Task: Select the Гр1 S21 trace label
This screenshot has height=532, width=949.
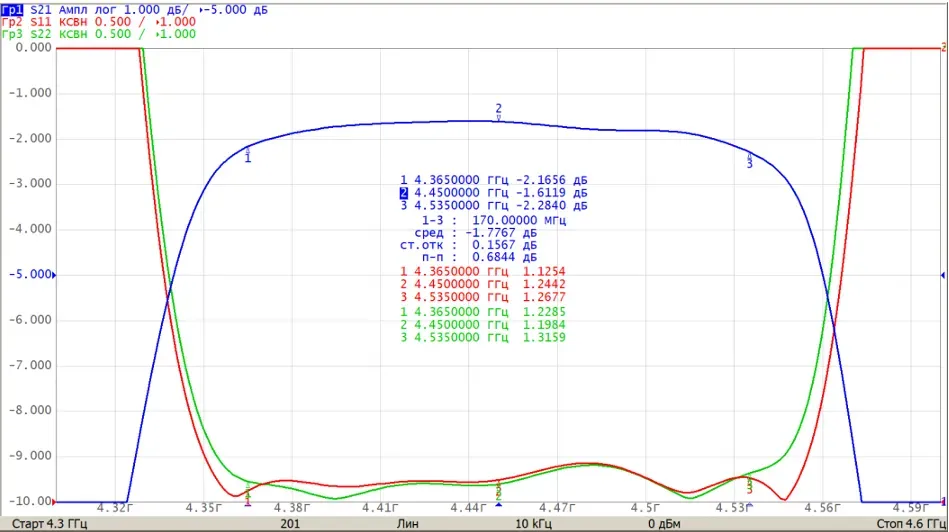Action: pyautogui.click(x=12, y=10)
